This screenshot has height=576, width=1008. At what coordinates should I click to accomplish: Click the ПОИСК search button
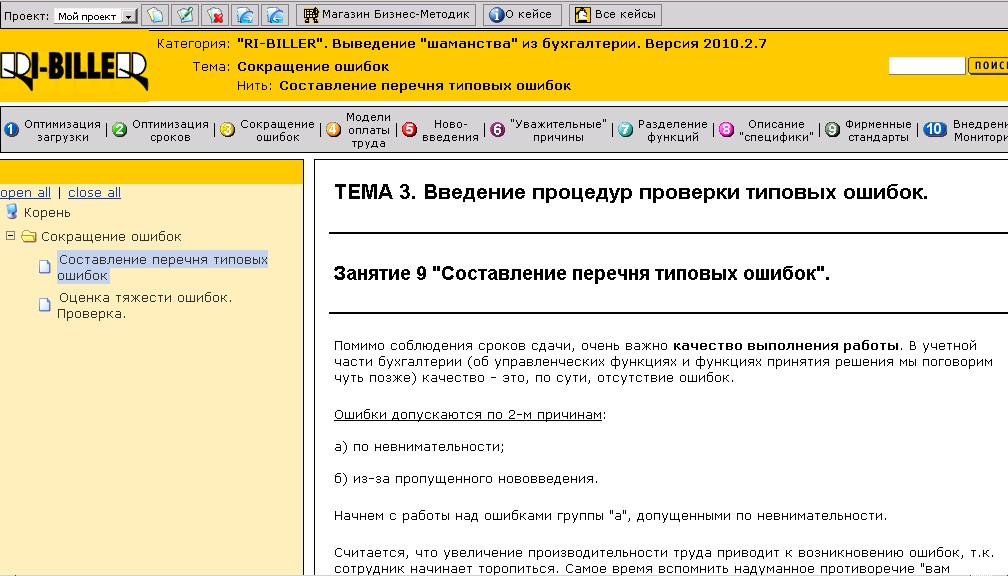989,66
